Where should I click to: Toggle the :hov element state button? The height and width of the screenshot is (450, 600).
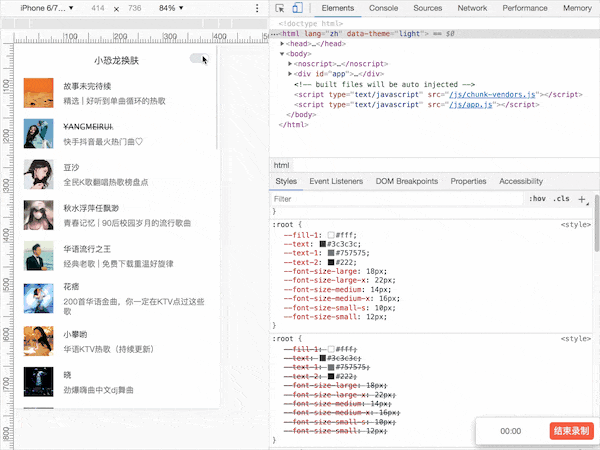(537, 200)
